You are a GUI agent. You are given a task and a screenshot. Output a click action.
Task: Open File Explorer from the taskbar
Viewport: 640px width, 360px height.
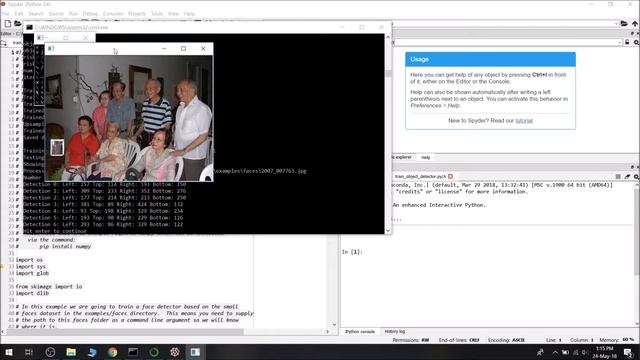(71, 352)
